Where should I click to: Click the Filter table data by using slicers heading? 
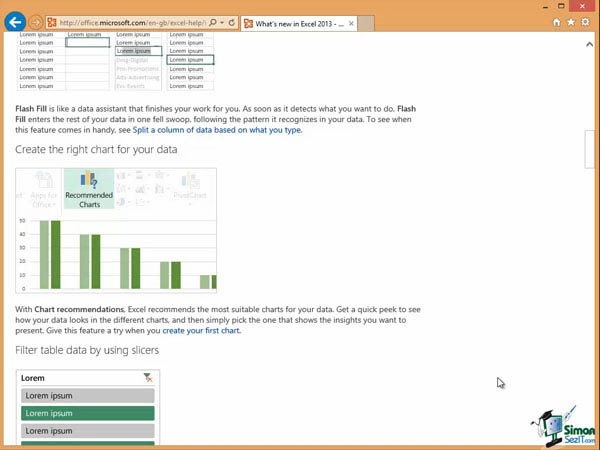pyautogui.click(x=87, y=350)
